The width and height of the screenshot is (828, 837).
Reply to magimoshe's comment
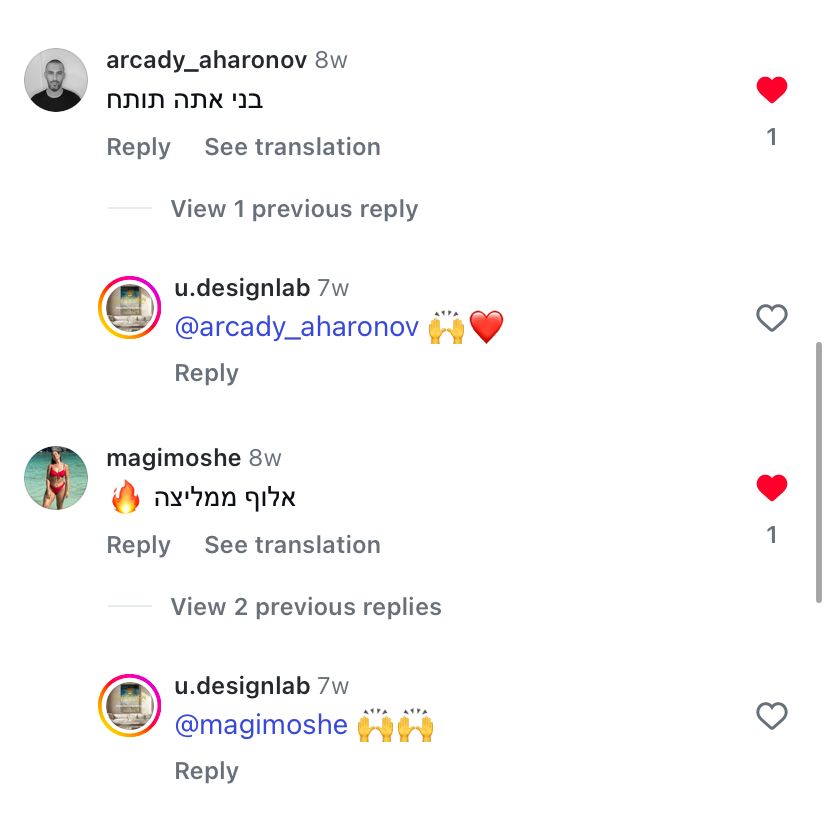(x=138, y=545)
